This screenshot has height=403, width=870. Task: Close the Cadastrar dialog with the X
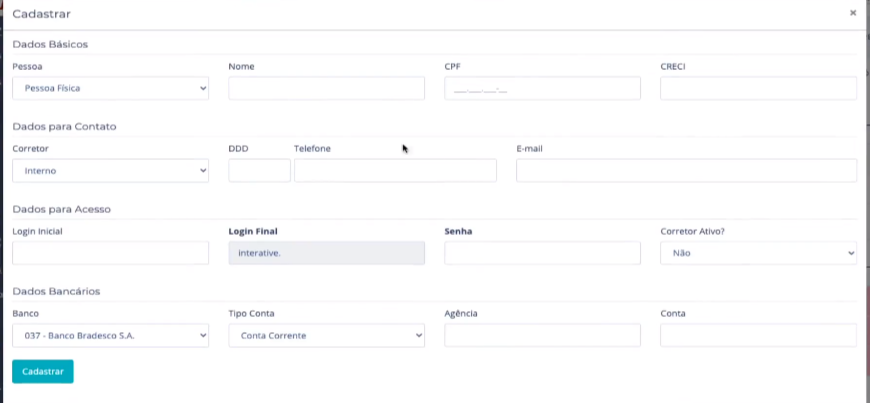click(x=853, y=13)
